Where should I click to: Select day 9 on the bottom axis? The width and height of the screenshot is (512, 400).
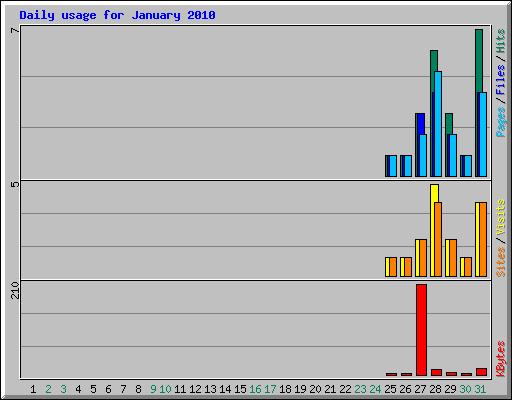(x=153, y=389)
